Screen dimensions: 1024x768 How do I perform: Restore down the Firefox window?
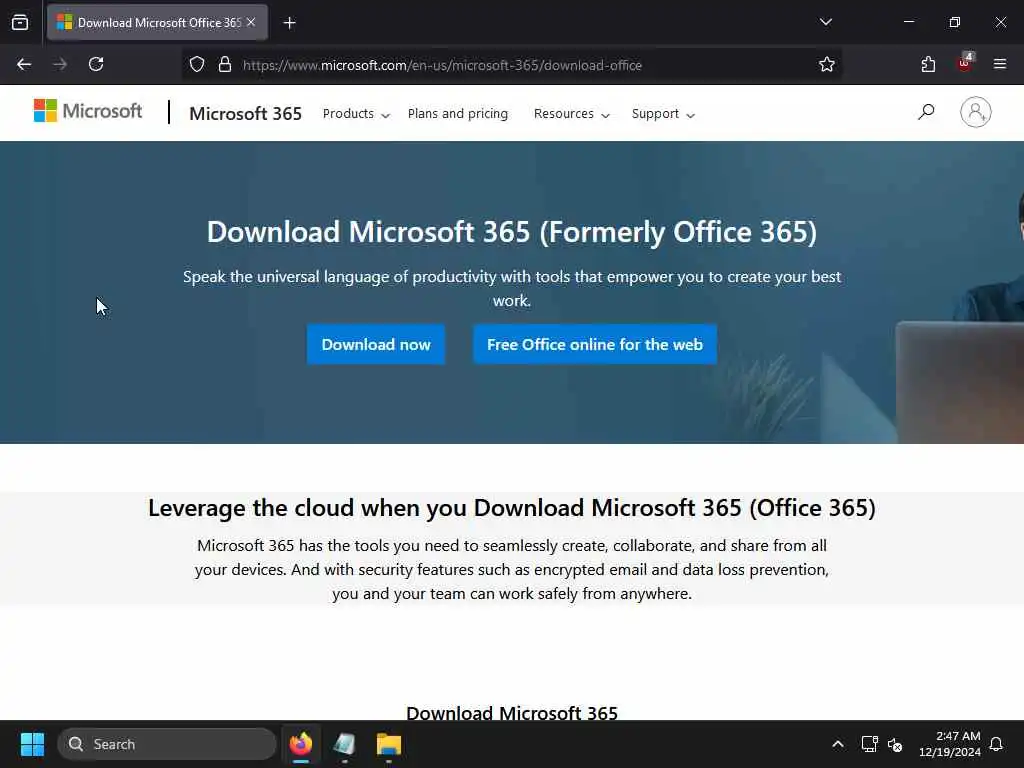coord(955,22)
